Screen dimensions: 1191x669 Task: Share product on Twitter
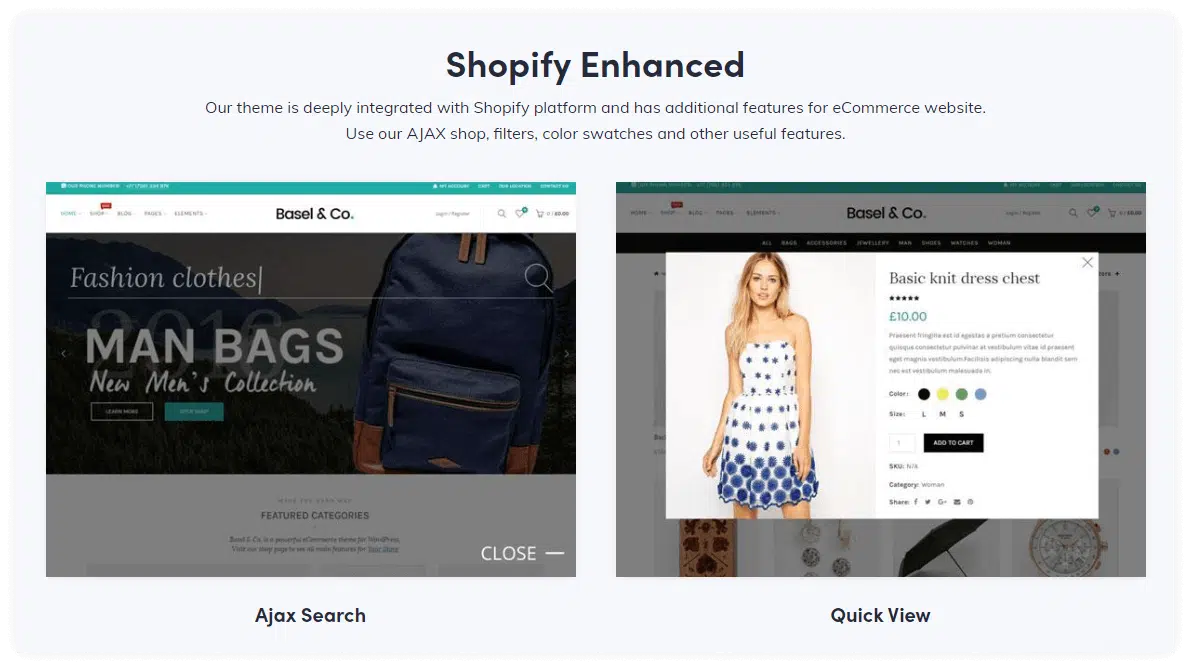click(927, 502)
